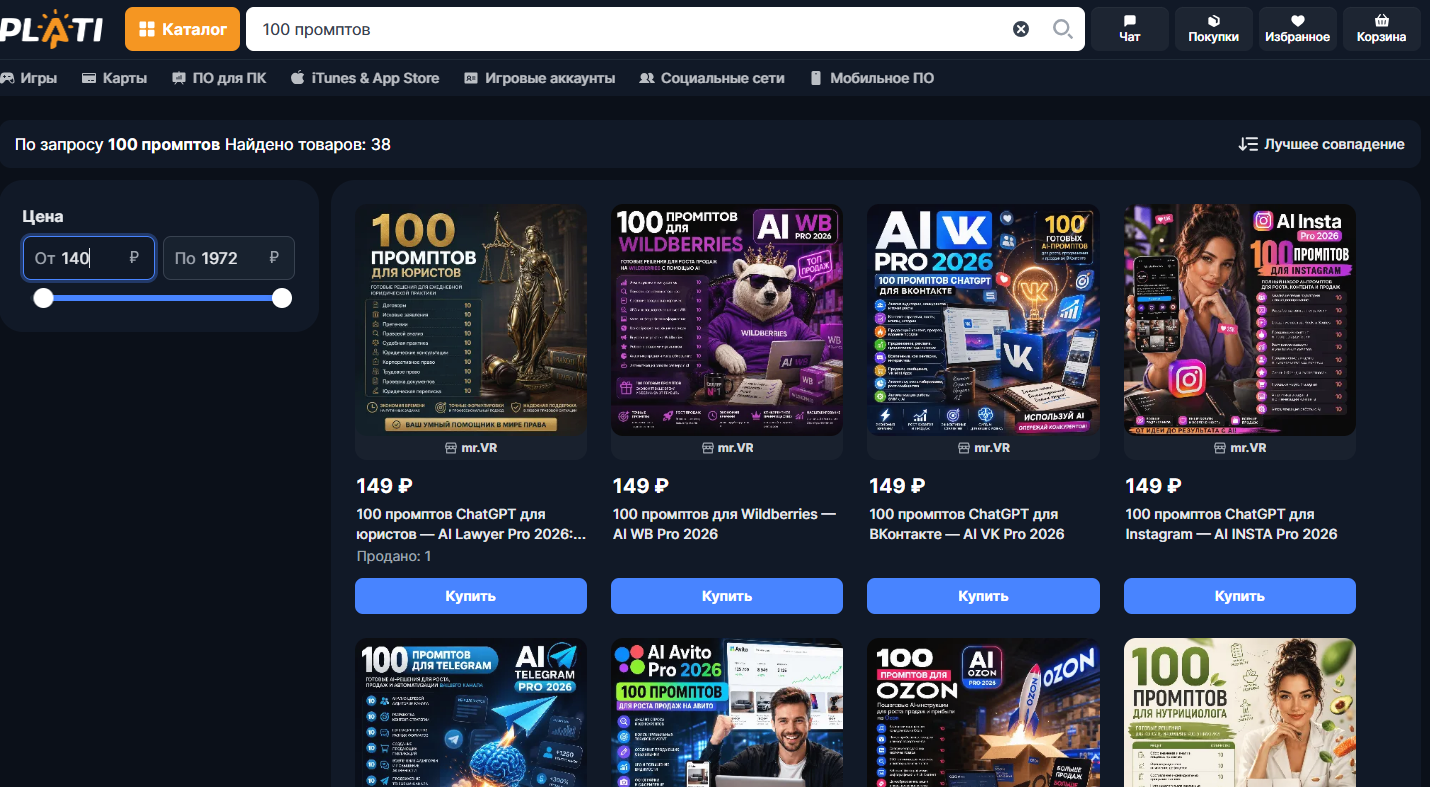This screenshot has height=787, width=1430.
Task: Open seller mr.VR under Wildberries product
Action: pyautogui.click(x=727, y=448)
